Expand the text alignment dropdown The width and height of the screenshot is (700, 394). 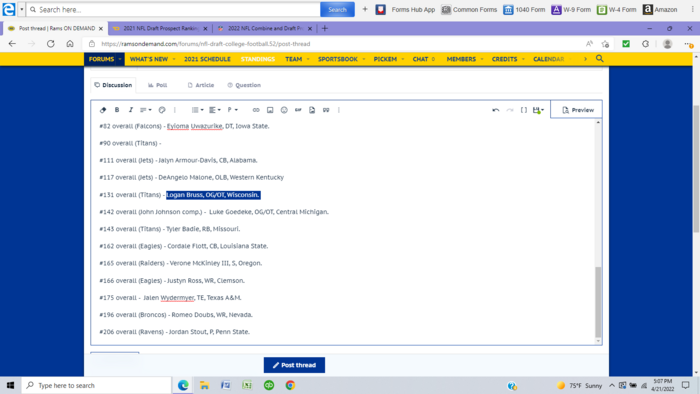[x=215, y=110]
